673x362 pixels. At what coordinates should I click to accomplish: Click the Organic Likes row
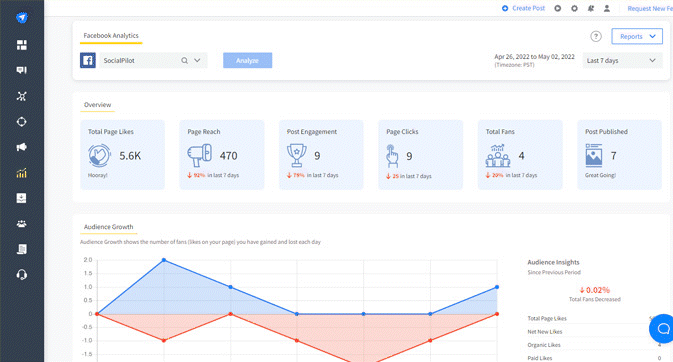coord(594,345)
